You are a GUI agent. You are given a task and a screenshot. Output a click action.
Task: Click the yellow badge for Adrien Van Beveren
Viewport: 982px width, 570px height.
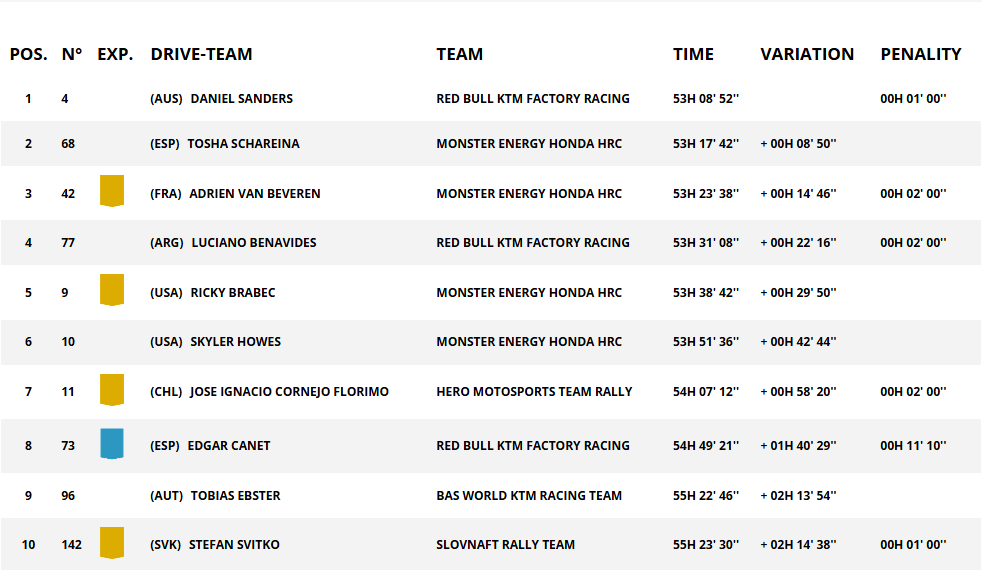click(112, 191)
